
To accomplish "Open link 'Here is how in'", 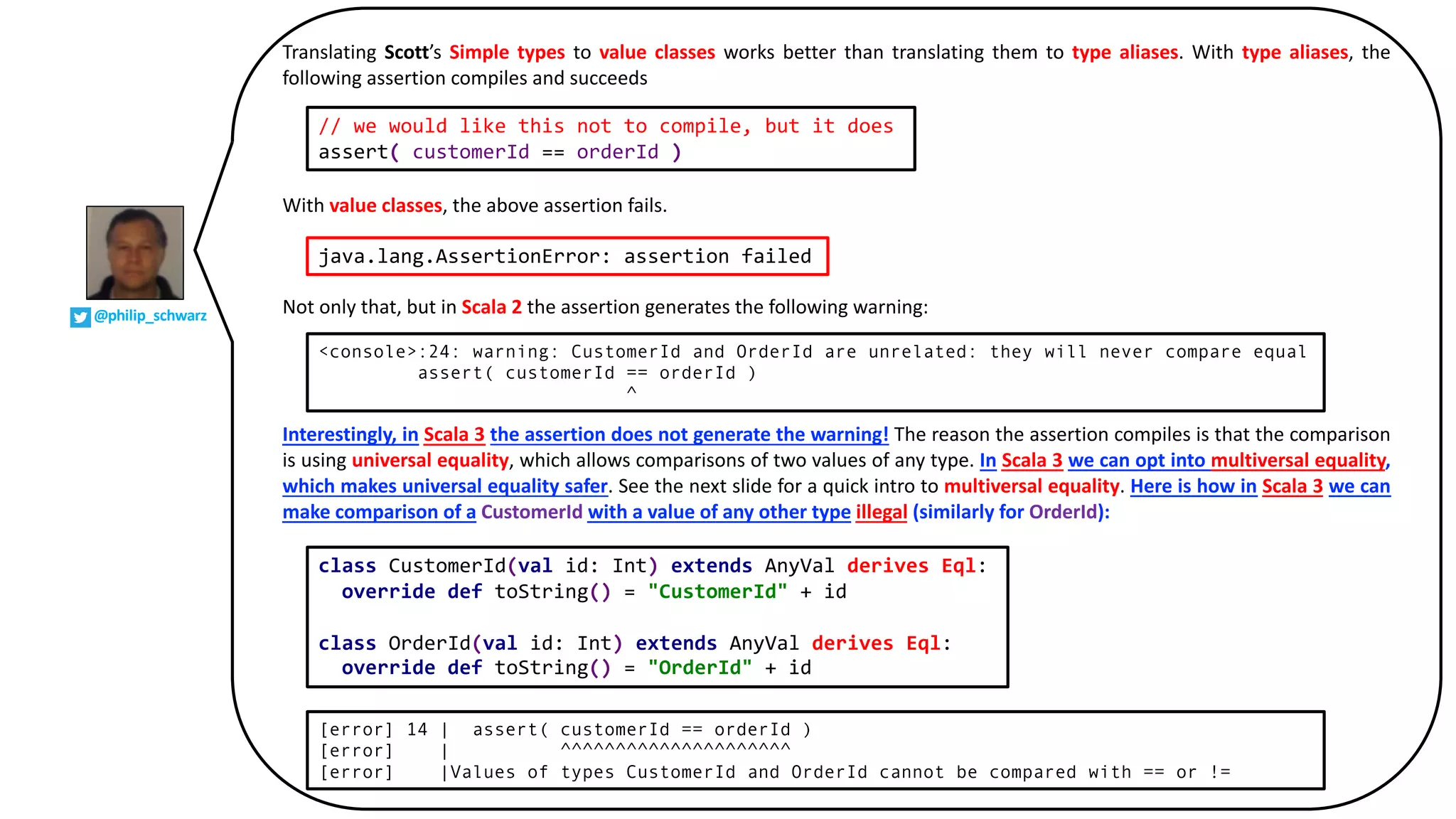I will pos(1194,486).
